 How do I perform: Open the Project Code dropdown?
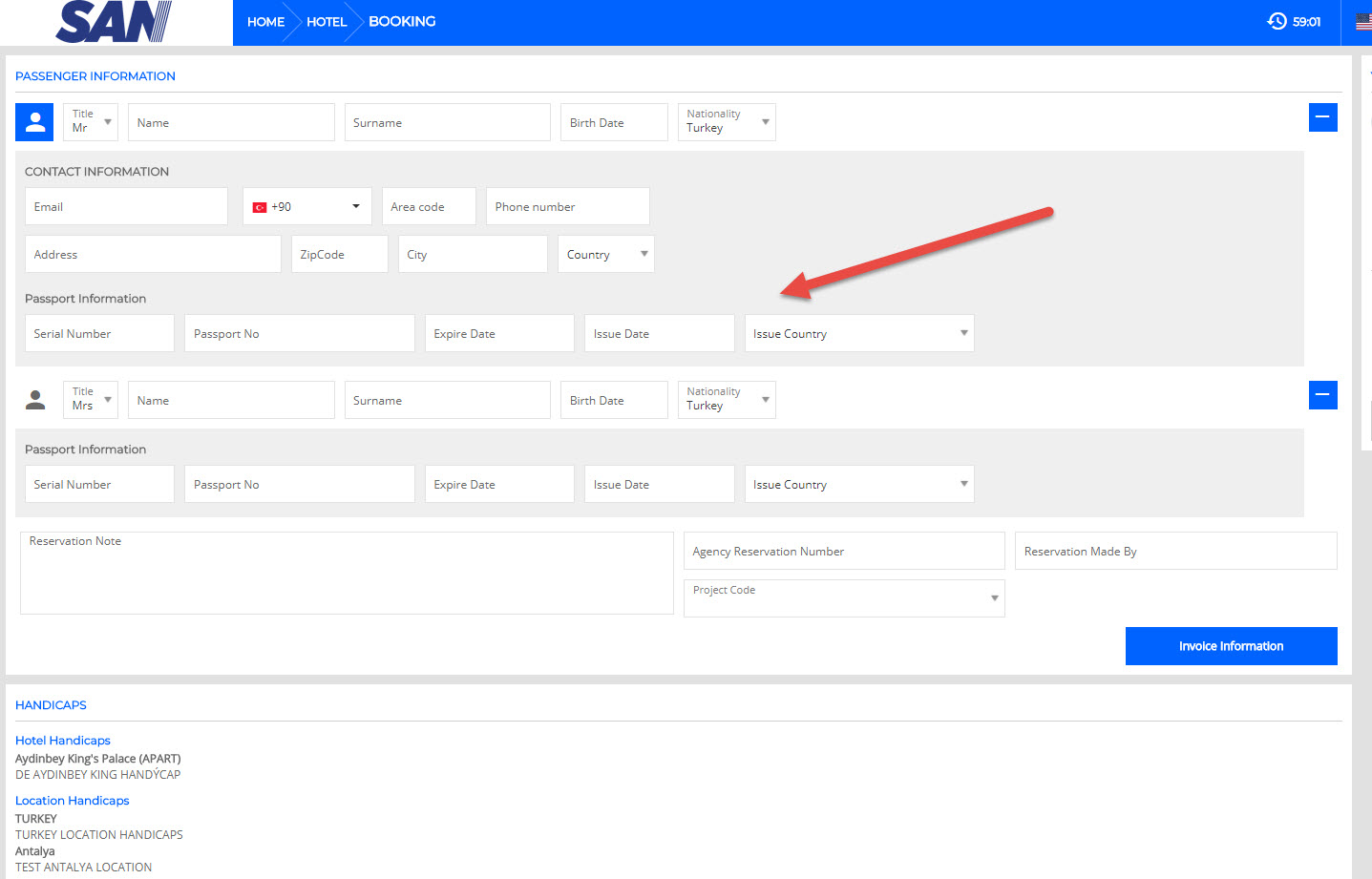(x=844, y=598)
